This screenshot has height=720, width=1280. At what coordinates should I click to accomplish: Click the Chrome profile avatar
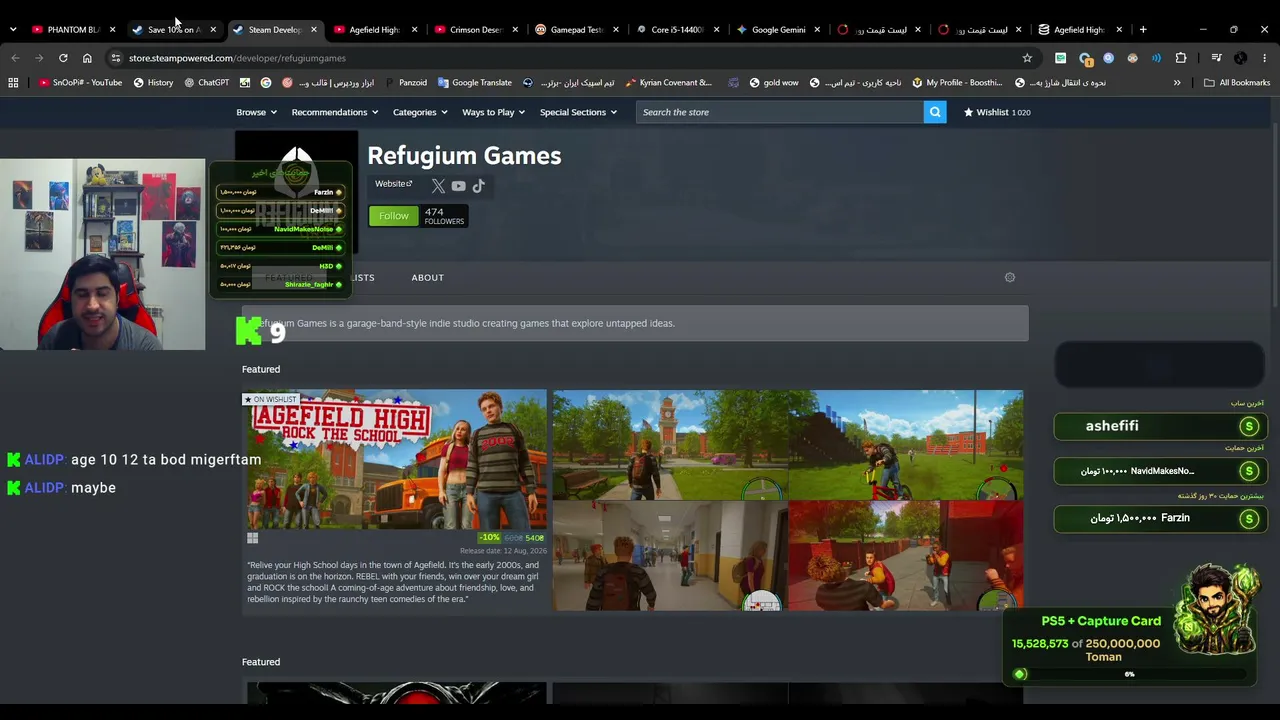click(x=1241, y=58)
